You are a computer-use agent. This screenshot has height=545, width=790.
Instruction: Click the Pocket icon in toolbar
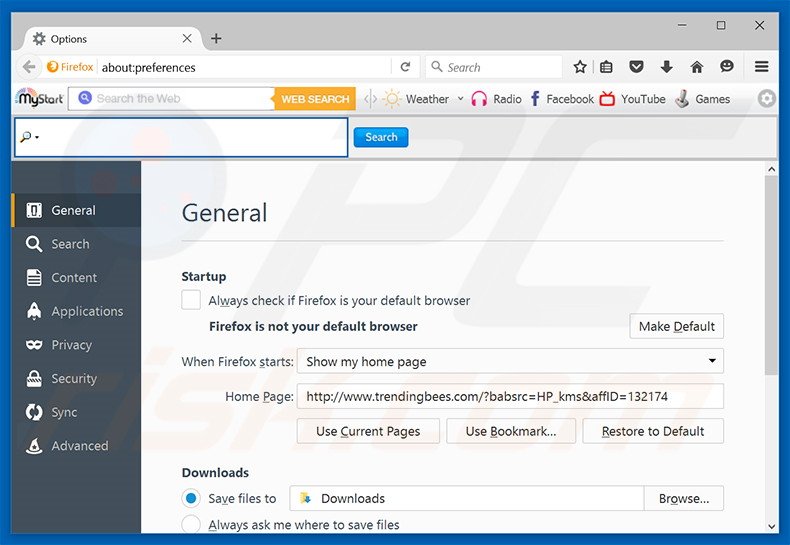(636, 67)
